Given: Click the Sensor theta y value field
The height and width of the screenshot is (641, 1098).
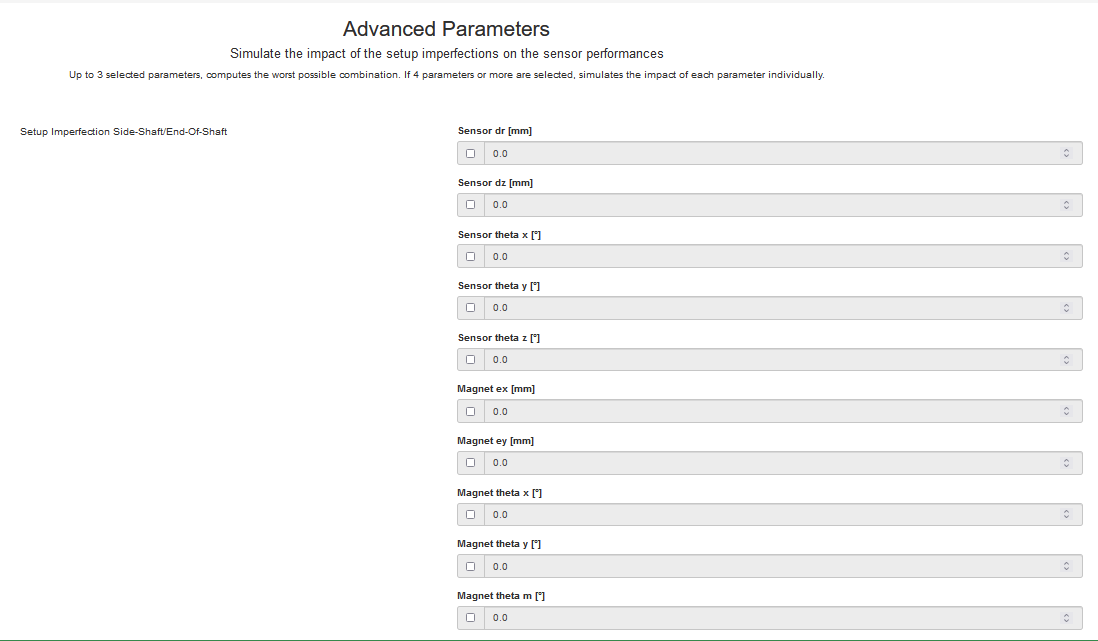Looking at the screenshot, I should click(783, 308).
